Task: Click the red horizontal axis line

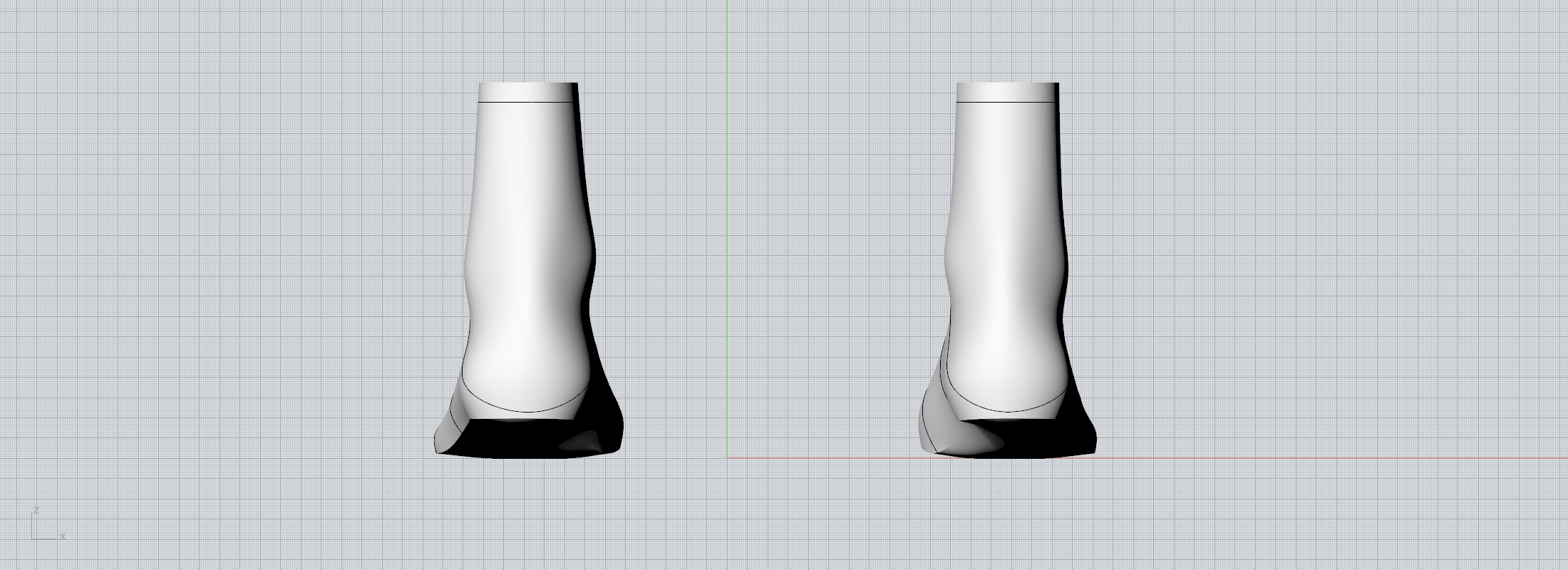Action: click(1283, 457)
